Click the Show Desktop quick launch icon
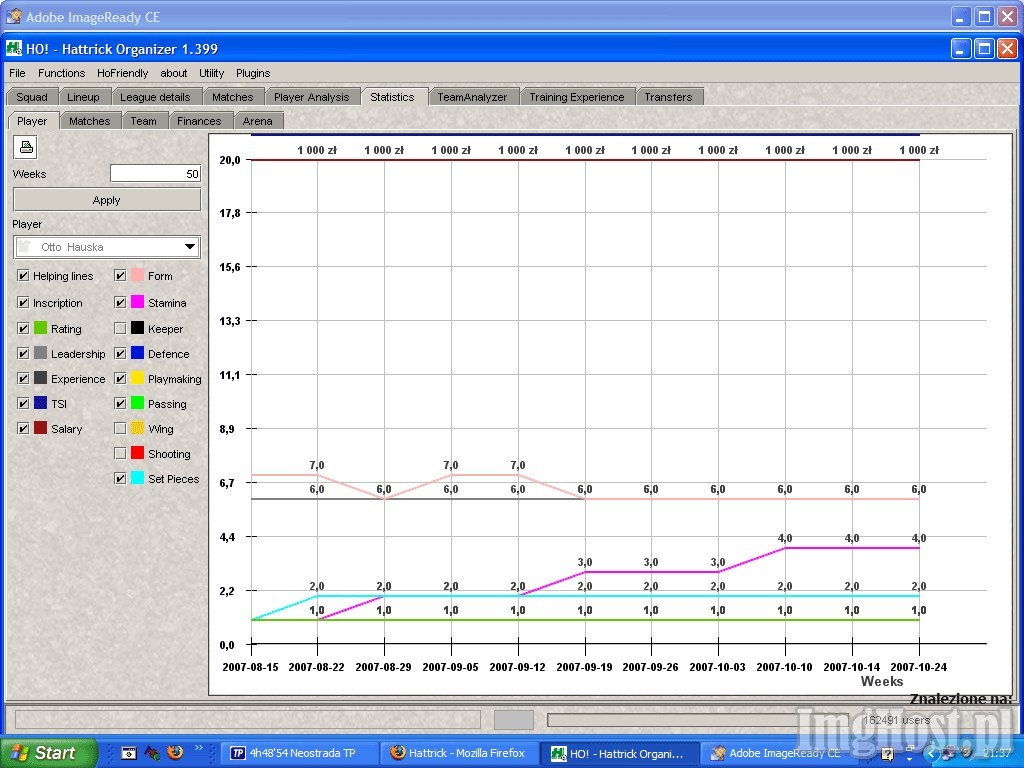Screen dimensions: 1024x768 [129, 753]
